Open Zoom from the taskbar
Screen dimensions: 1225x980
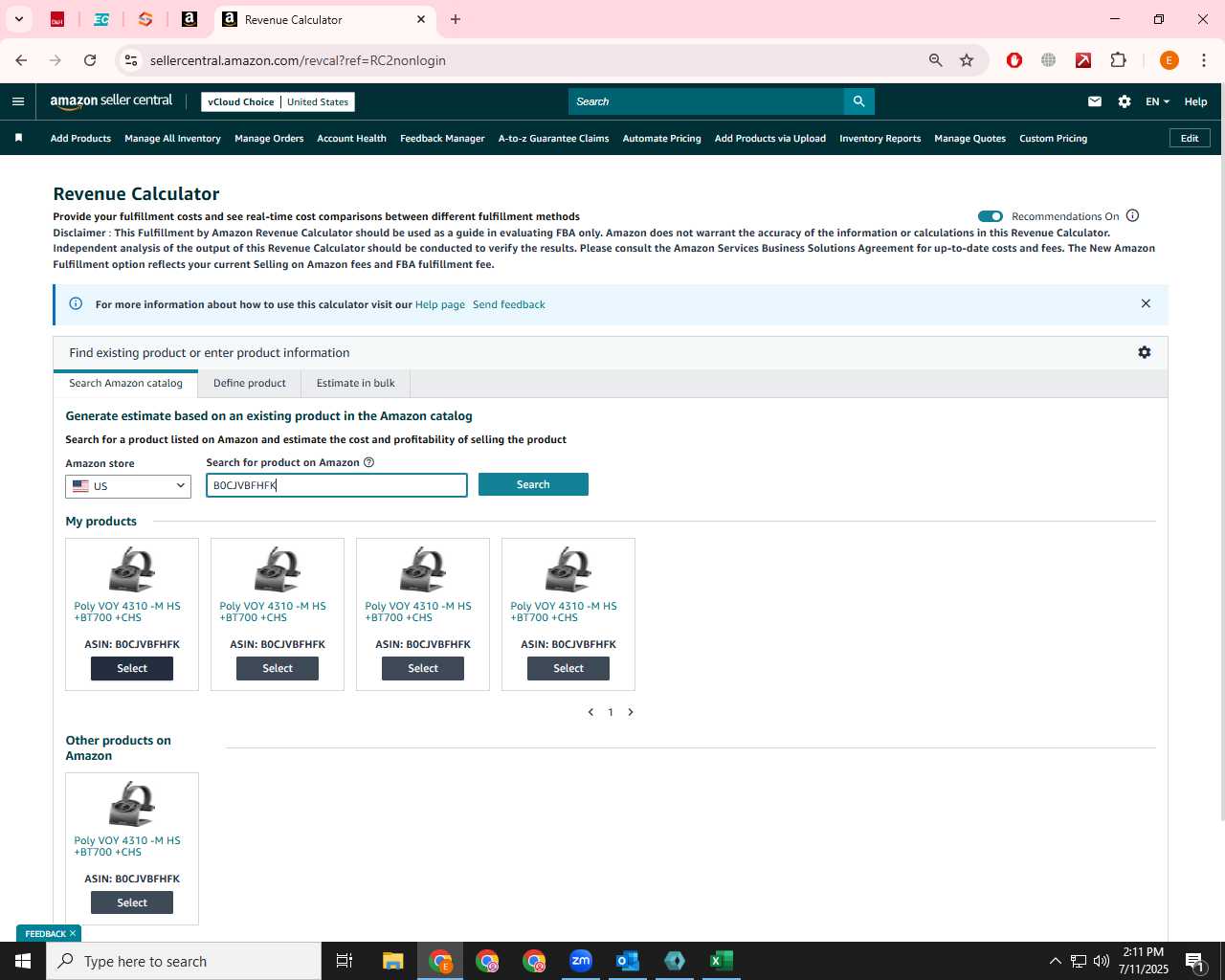pos(581,961)
